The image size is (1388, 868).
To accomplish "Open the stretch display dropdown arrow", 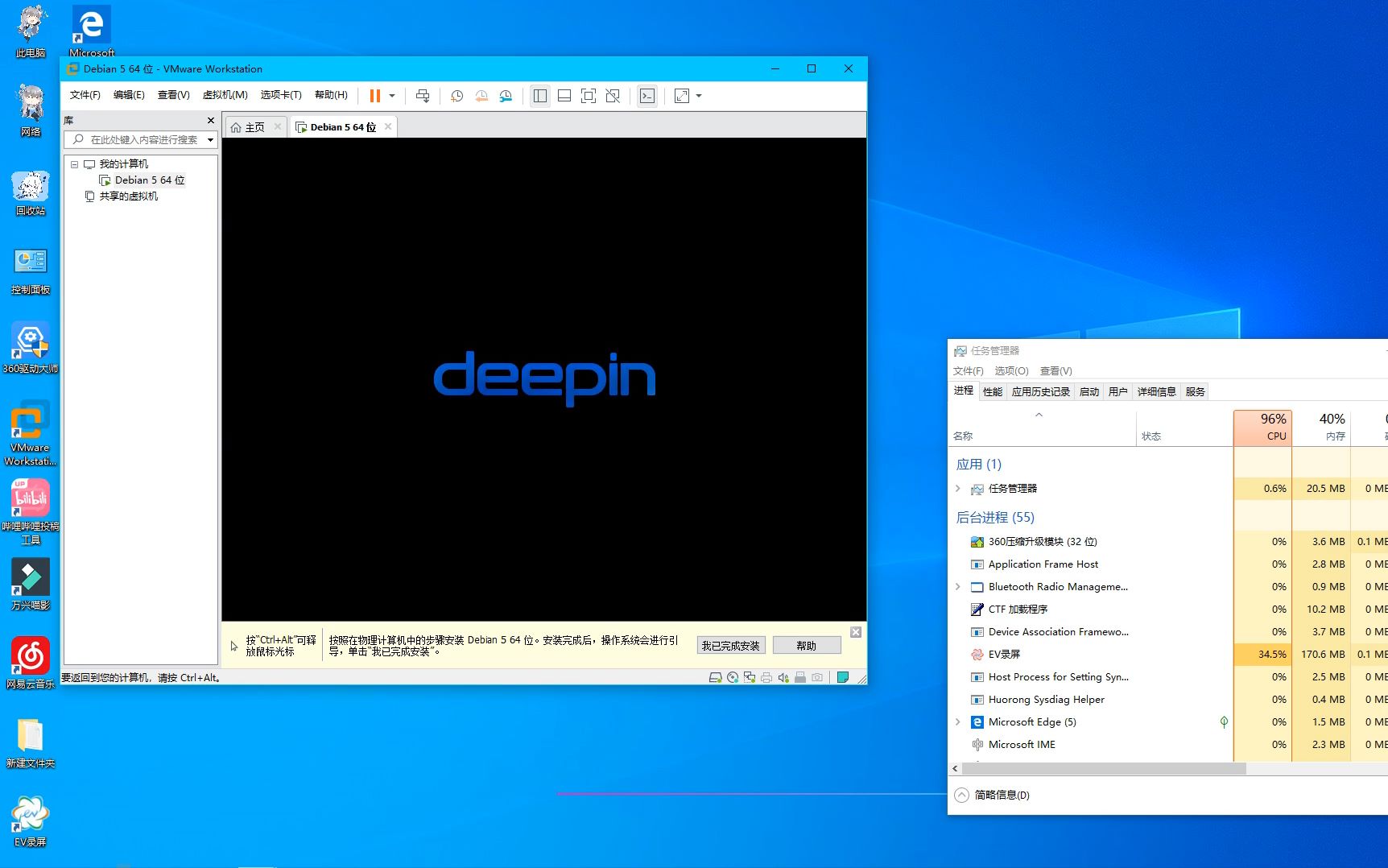I will [699, 96].
